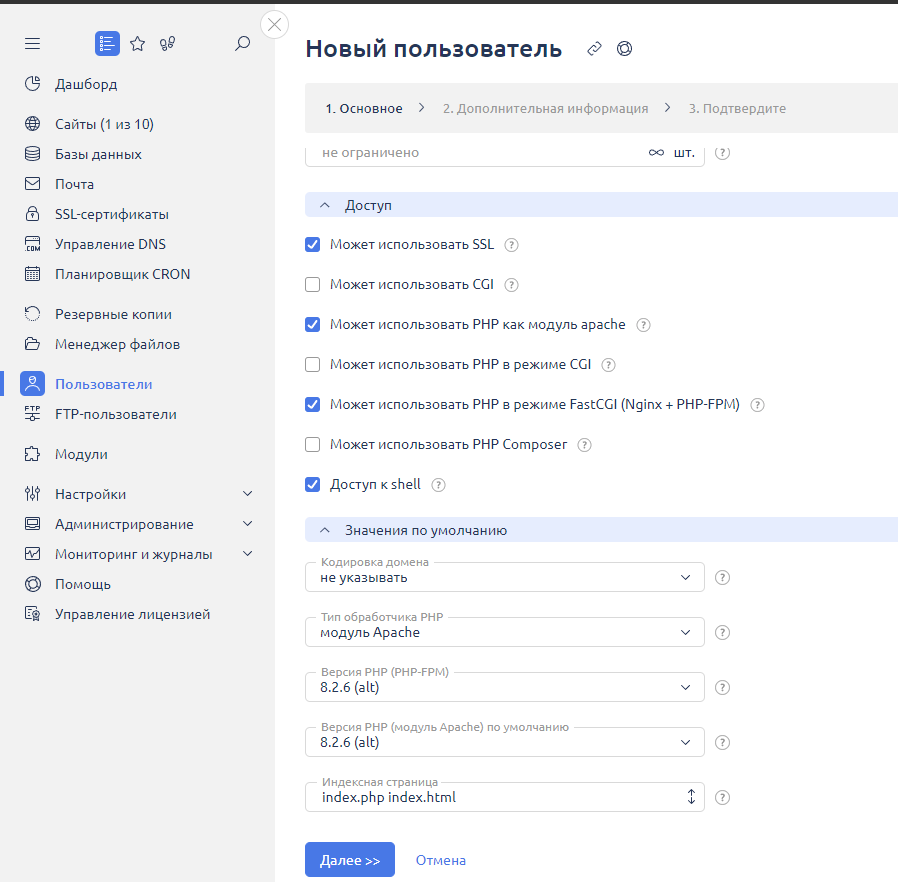Show help for the 'не ограничено' limit field

point(723,153)
